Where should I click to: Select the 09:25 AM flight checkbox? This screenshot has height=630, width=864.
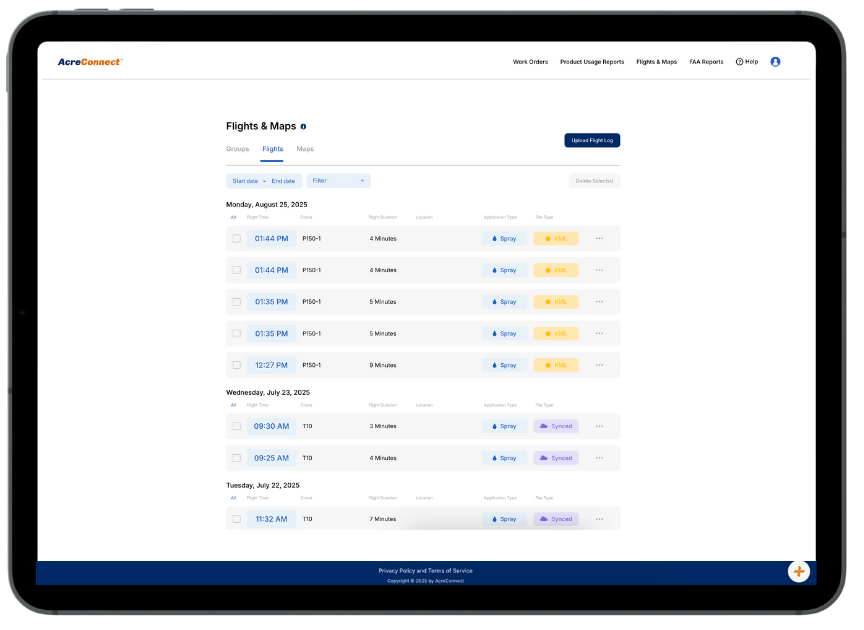pyautogui.click(x=236, y=458)
